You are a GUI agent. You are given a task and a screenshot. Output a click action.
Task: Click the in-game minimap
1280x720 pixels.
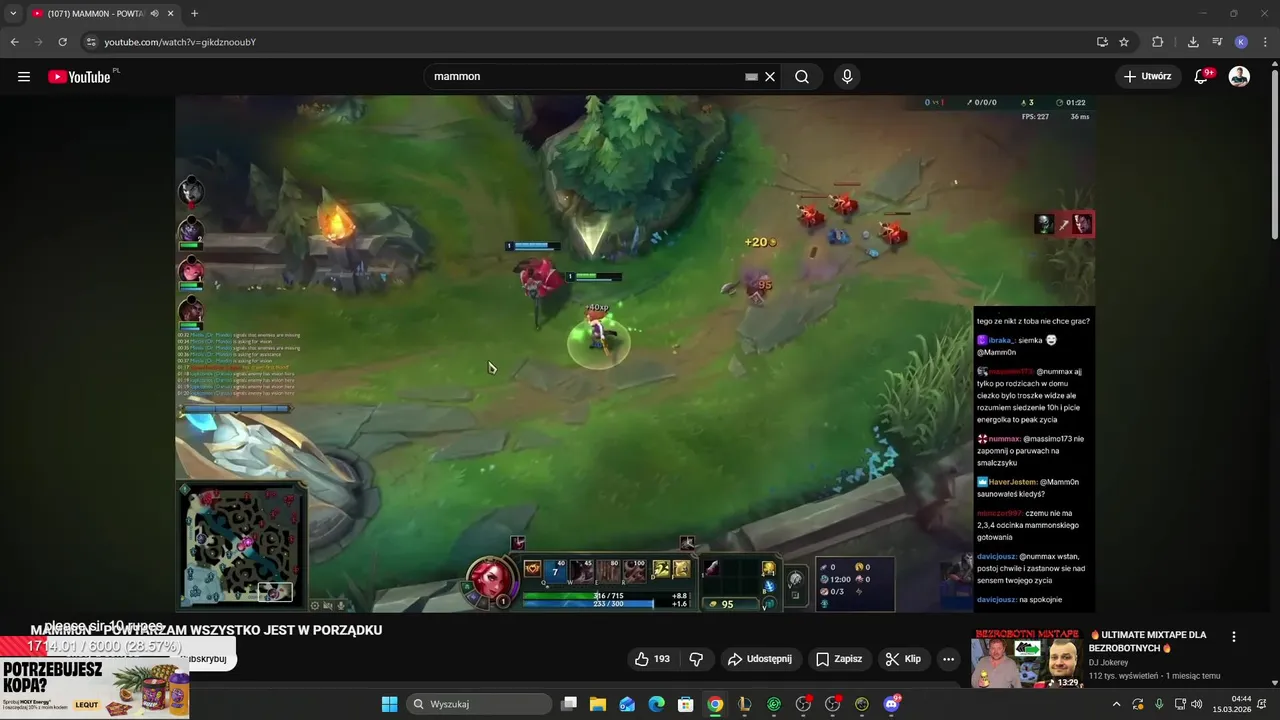[x=241, y=546]
